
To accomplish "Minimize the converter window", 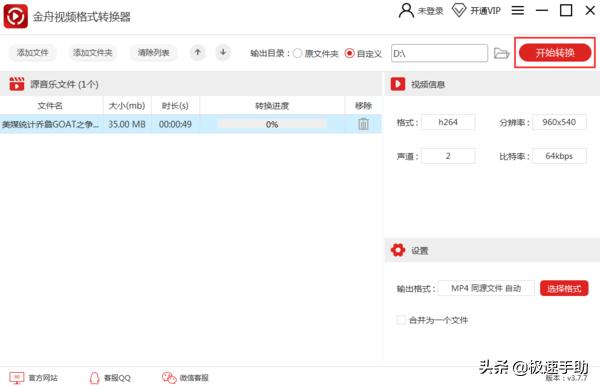I will tap(542, 10).
